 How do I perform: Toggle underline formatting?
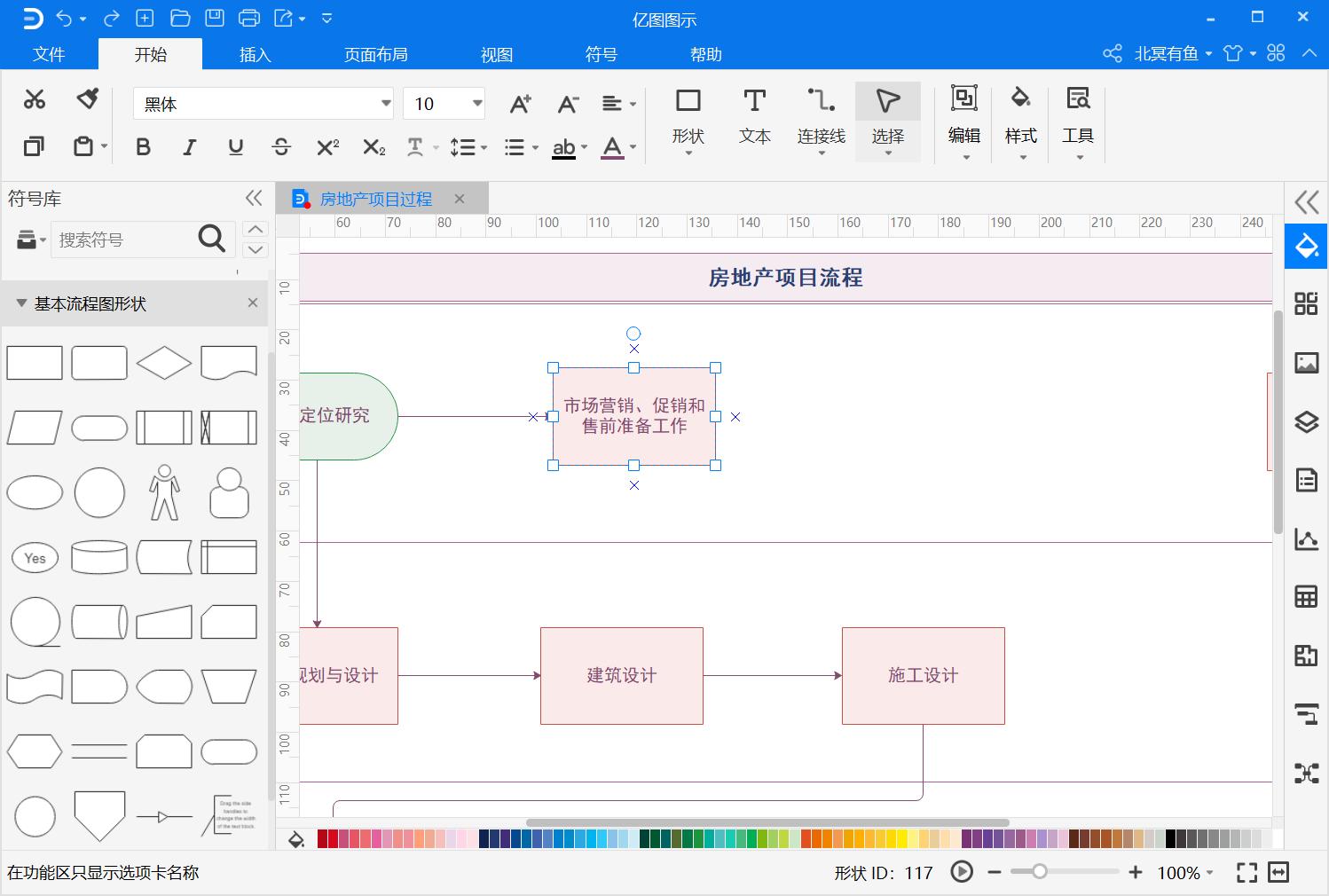[235, 146]
